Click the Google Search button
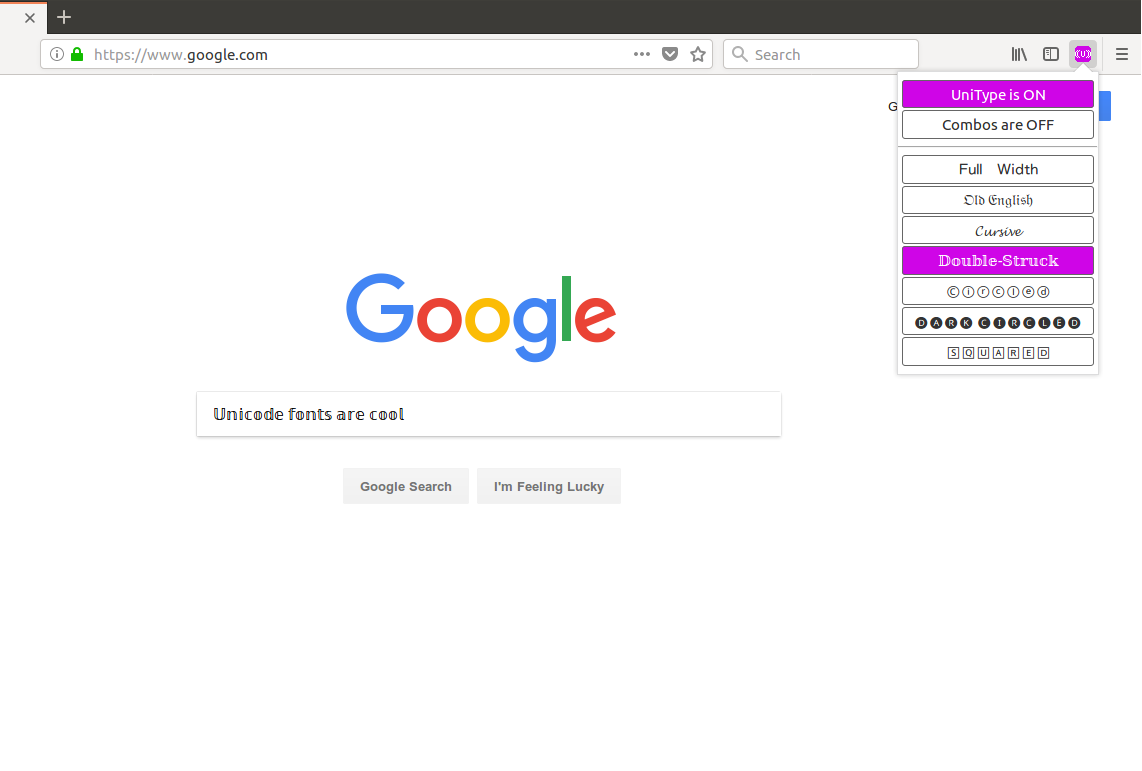Image resolution: width=1142 pixels, height=771 pixels. [x=406, y=486]
